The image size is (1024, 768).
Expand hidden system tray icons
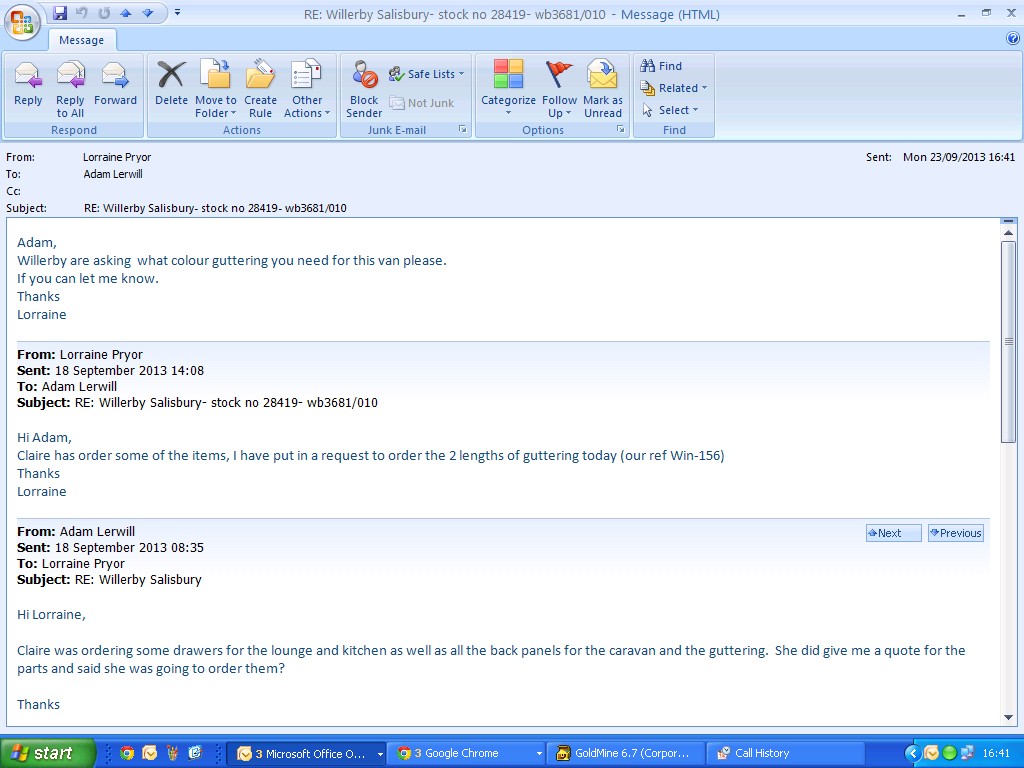[x=913, y=754]
